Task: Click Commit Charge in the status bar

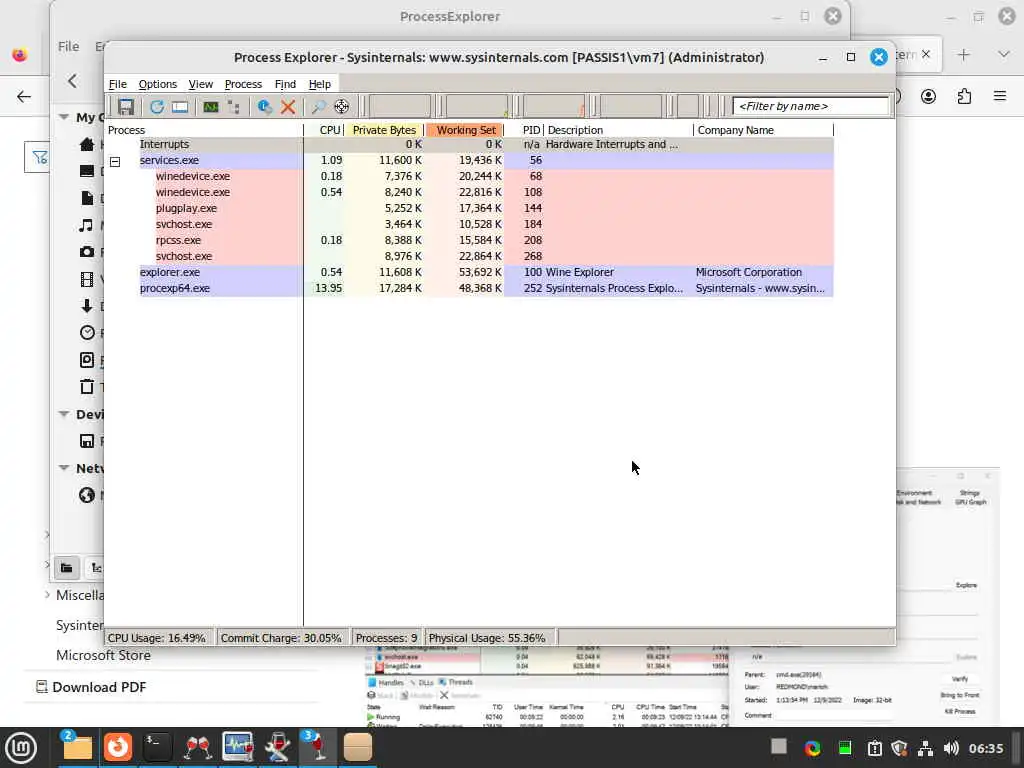Action: coord(281,638)
